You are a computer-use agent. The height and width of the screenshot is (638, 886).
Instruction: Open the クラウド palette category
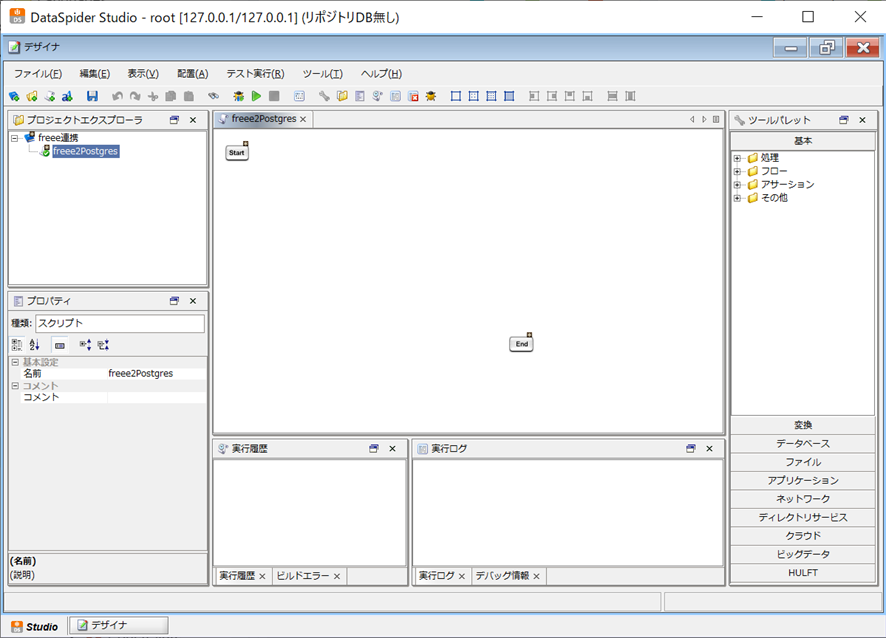tap(803, 536)
